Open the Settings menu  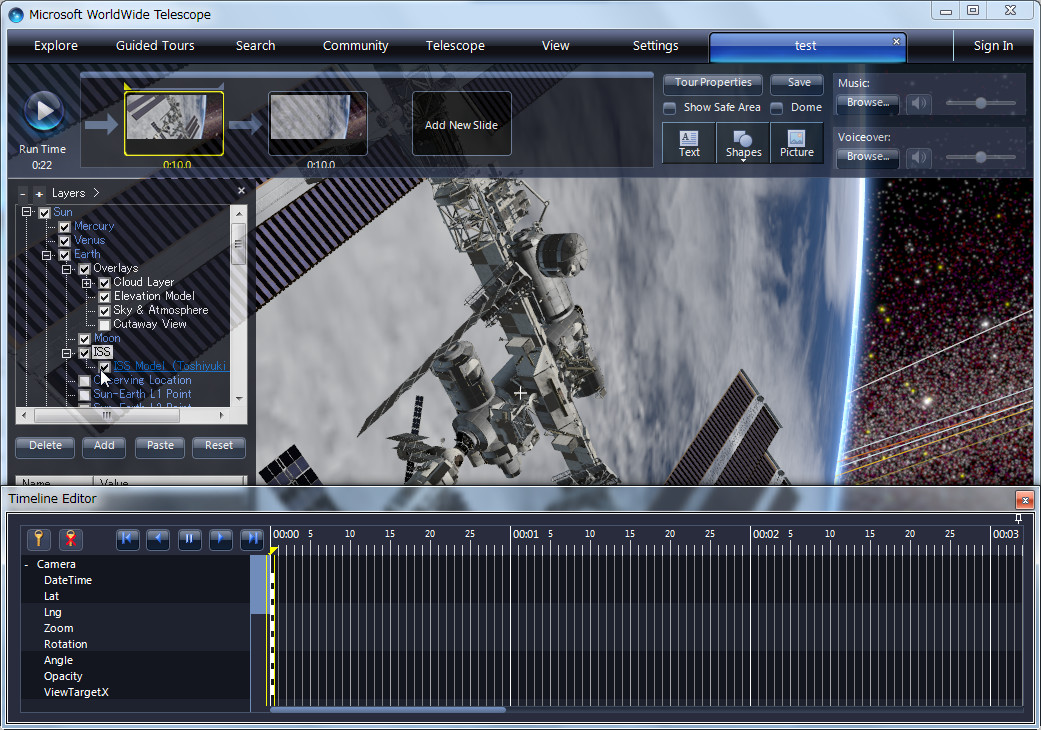point(655,45)
